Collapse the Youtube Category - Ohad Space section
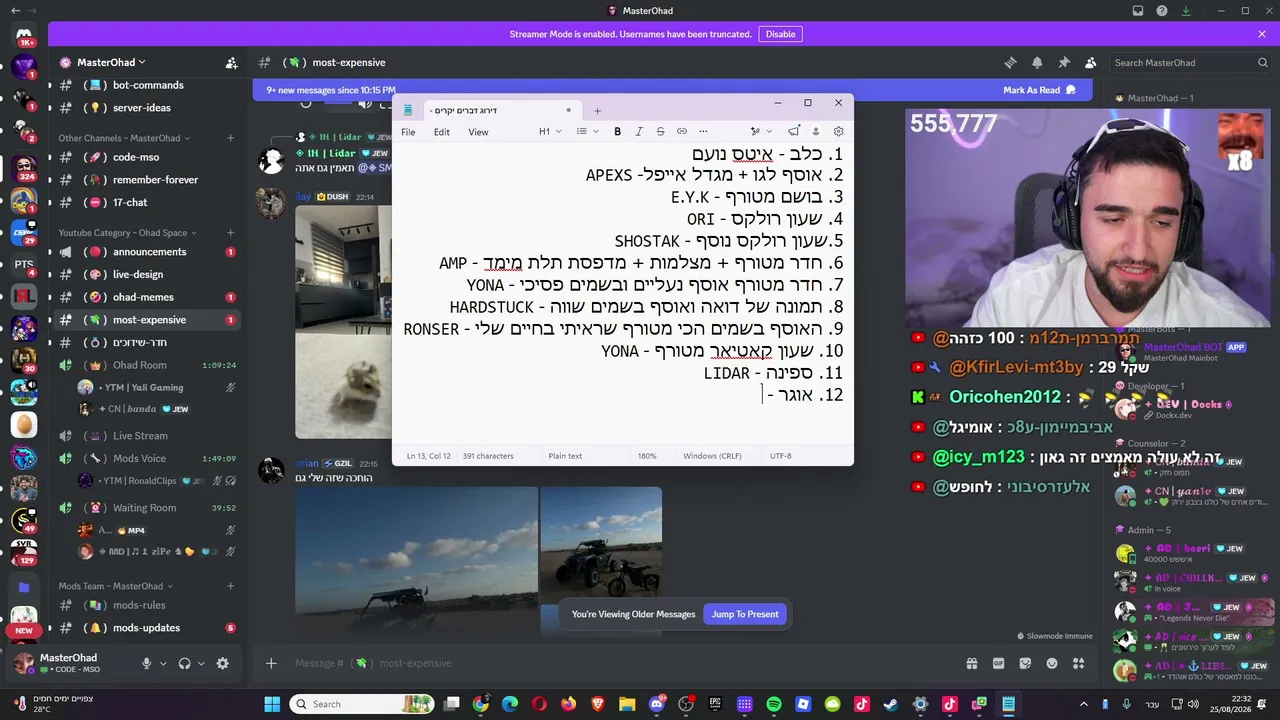Image resolution: width=1280 pixels, height=720 pixels. (128, 233)
